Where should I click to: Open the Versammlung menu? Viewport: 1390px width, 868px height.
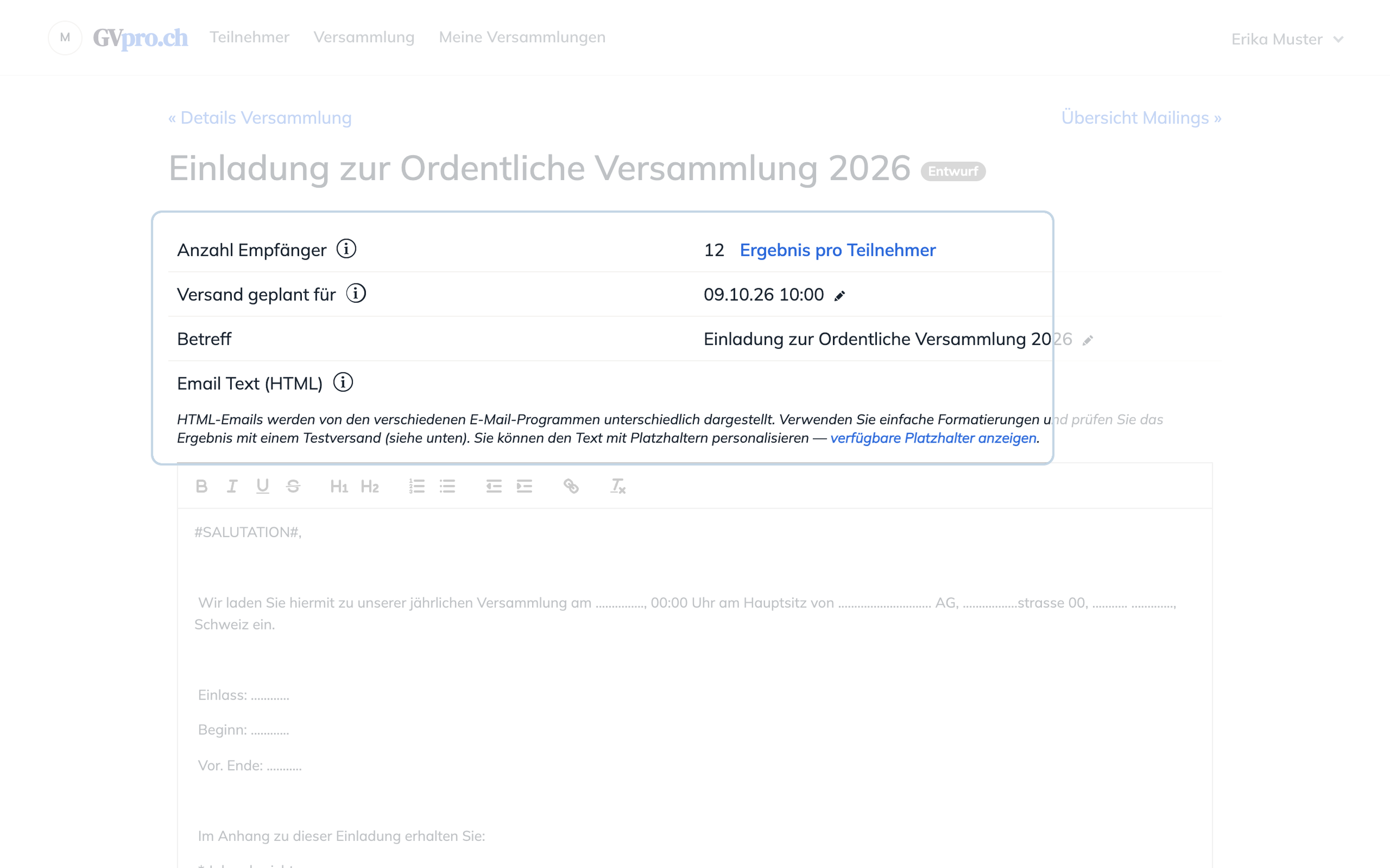coord(364,37)
